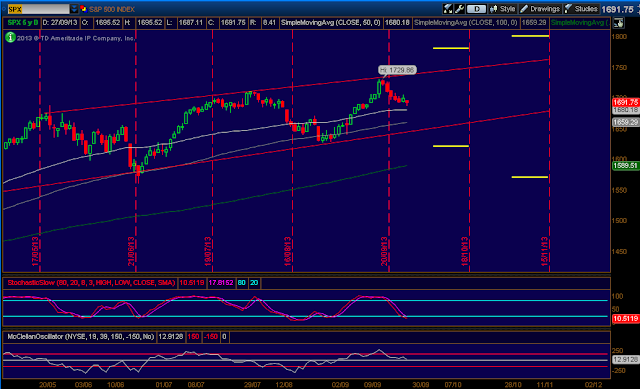
Task: Click the 28/10 date on the bottom time axis
Action: point(513,385)
